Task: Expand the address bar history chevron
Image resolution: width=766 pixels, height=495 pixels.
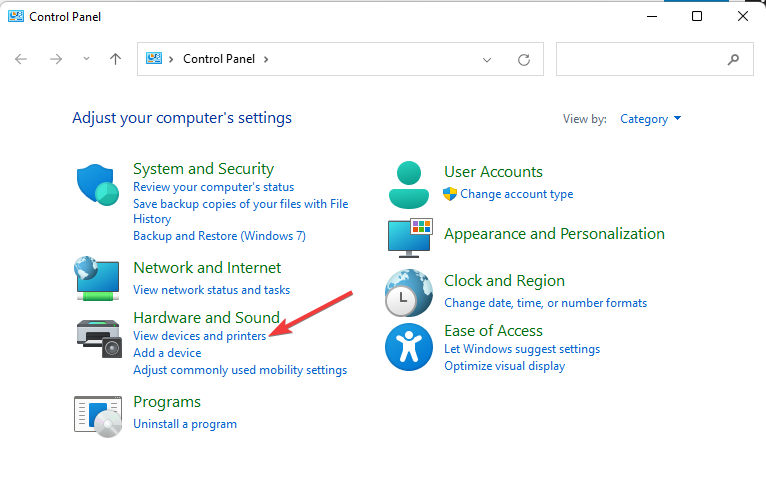Action: [487, 60]
